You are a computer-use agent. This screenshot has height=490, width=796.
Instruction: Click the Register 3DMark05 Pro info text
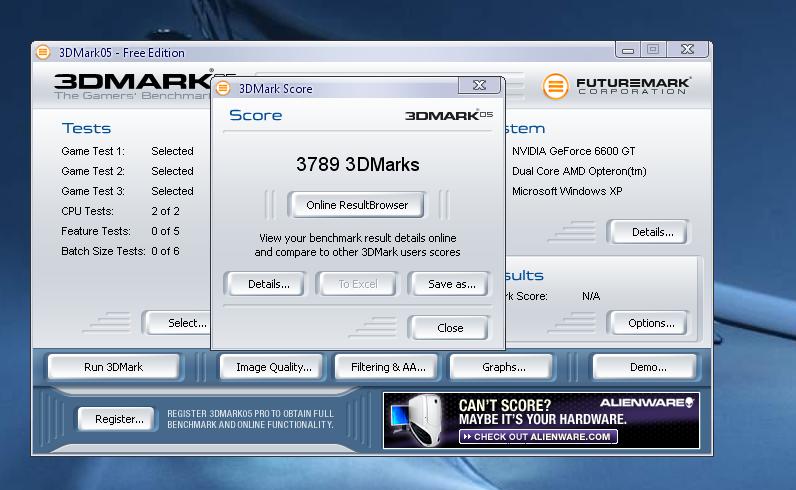point(250,419)
